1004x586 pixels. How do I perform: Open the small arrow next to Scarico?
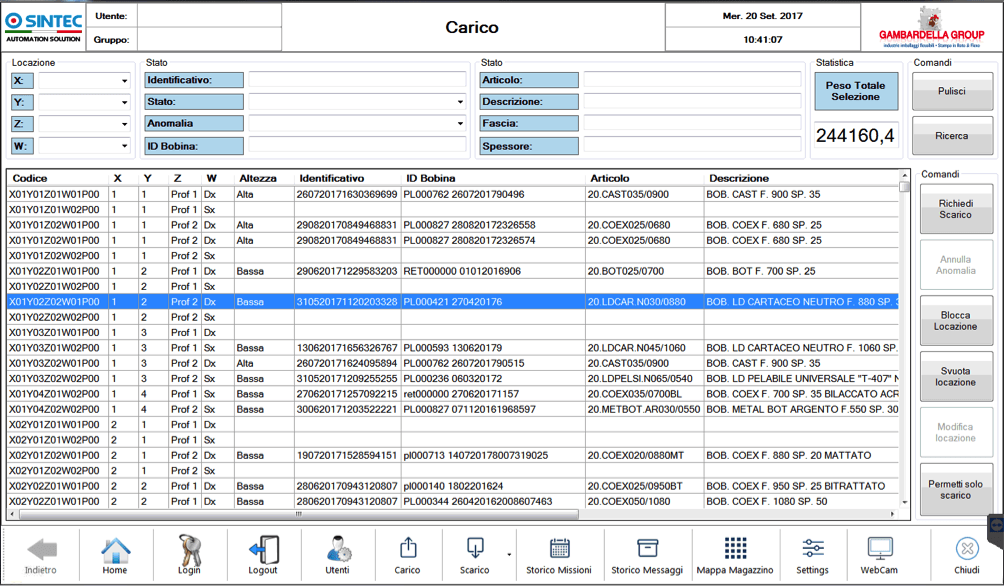(509, 555)
